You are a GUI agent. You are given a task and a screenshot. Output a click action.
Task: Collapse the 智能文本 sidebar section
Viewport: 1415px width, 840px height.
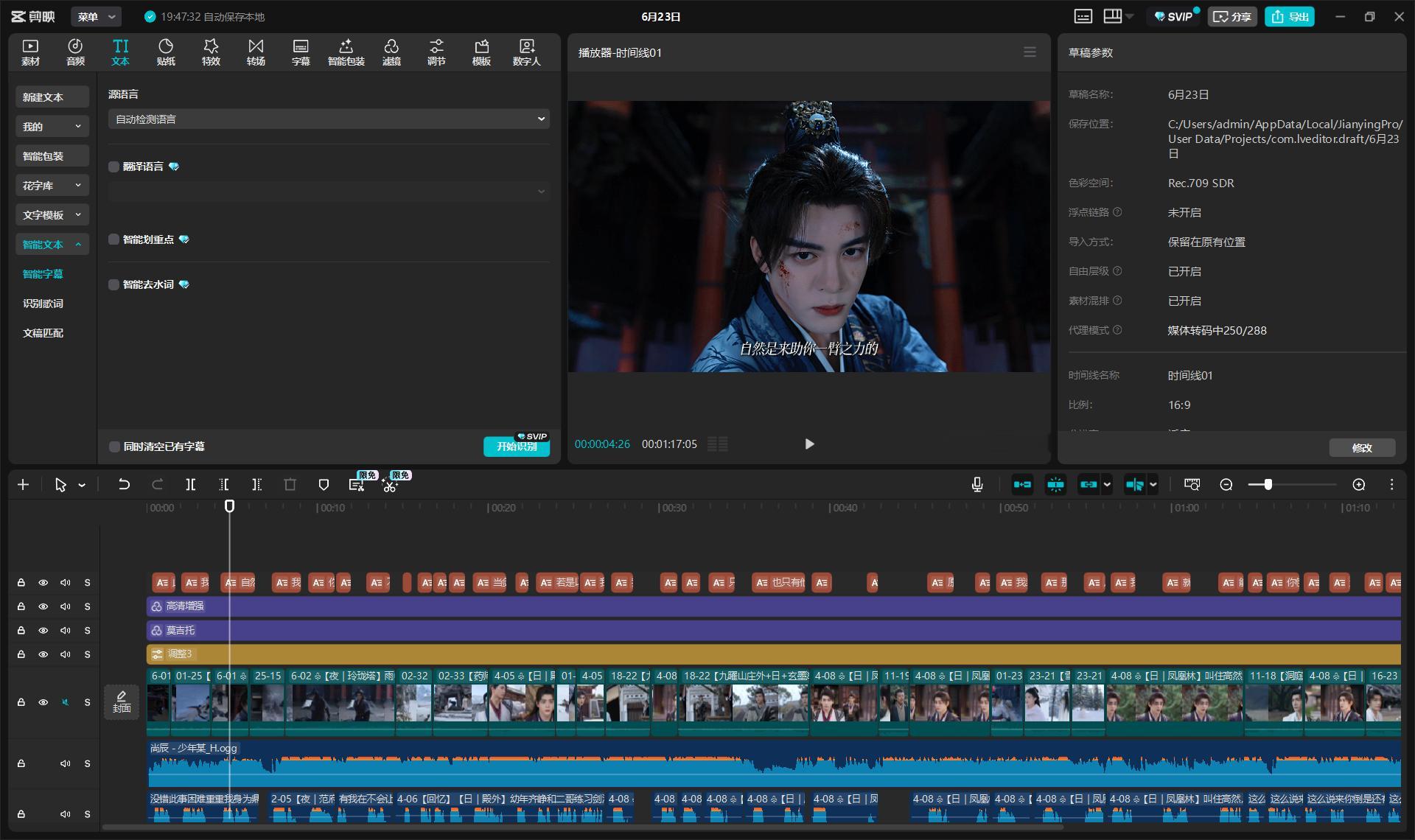coord(52,244)
